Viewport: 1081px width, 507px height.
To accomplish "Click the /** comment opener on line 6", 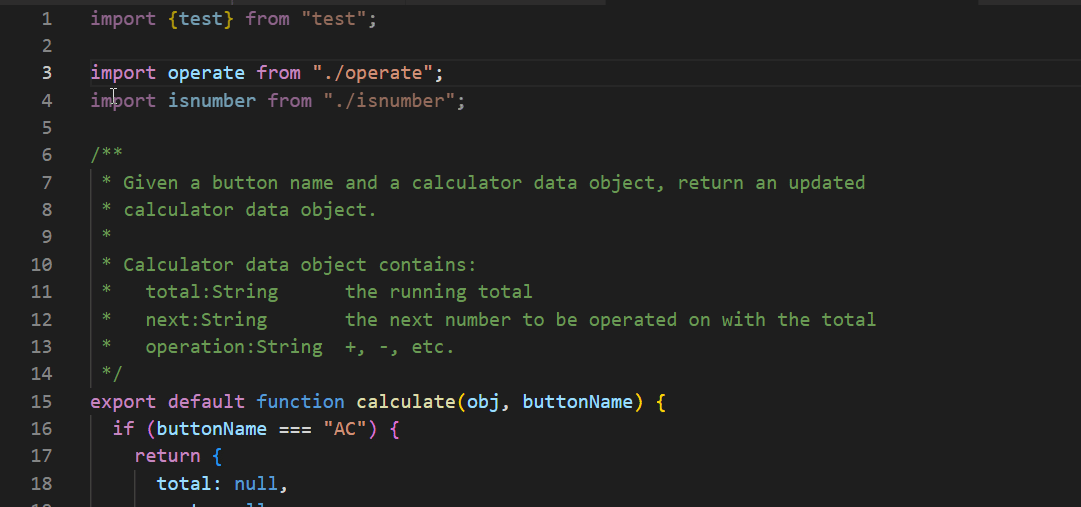I will click(x=107, y=155).
